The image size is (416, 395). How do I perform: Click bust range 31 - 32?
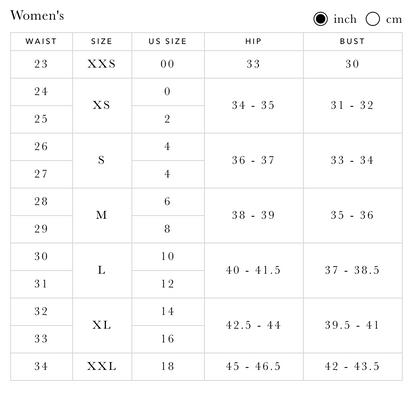click(353, 106)
